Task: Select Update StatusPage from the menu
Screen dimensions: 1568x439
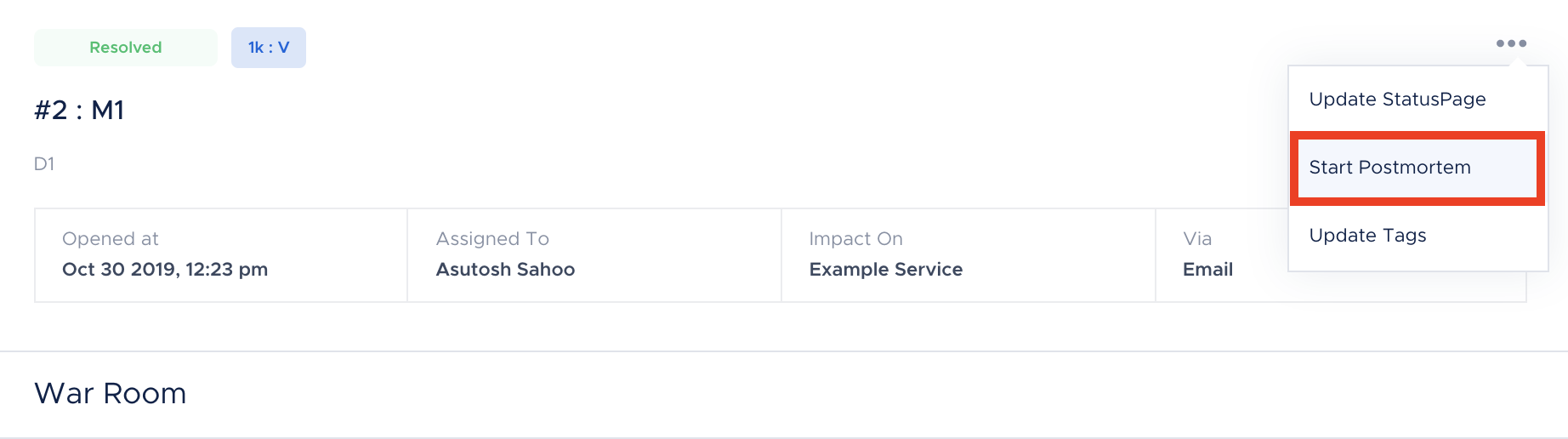Action: (x=1397, y=100)
